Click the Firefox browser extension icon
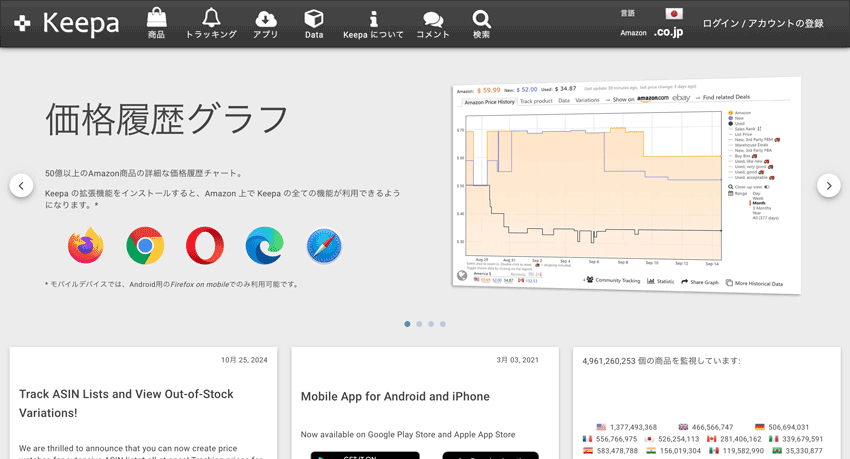This screenshot has height=459, width=850. (x=86, y=246)
